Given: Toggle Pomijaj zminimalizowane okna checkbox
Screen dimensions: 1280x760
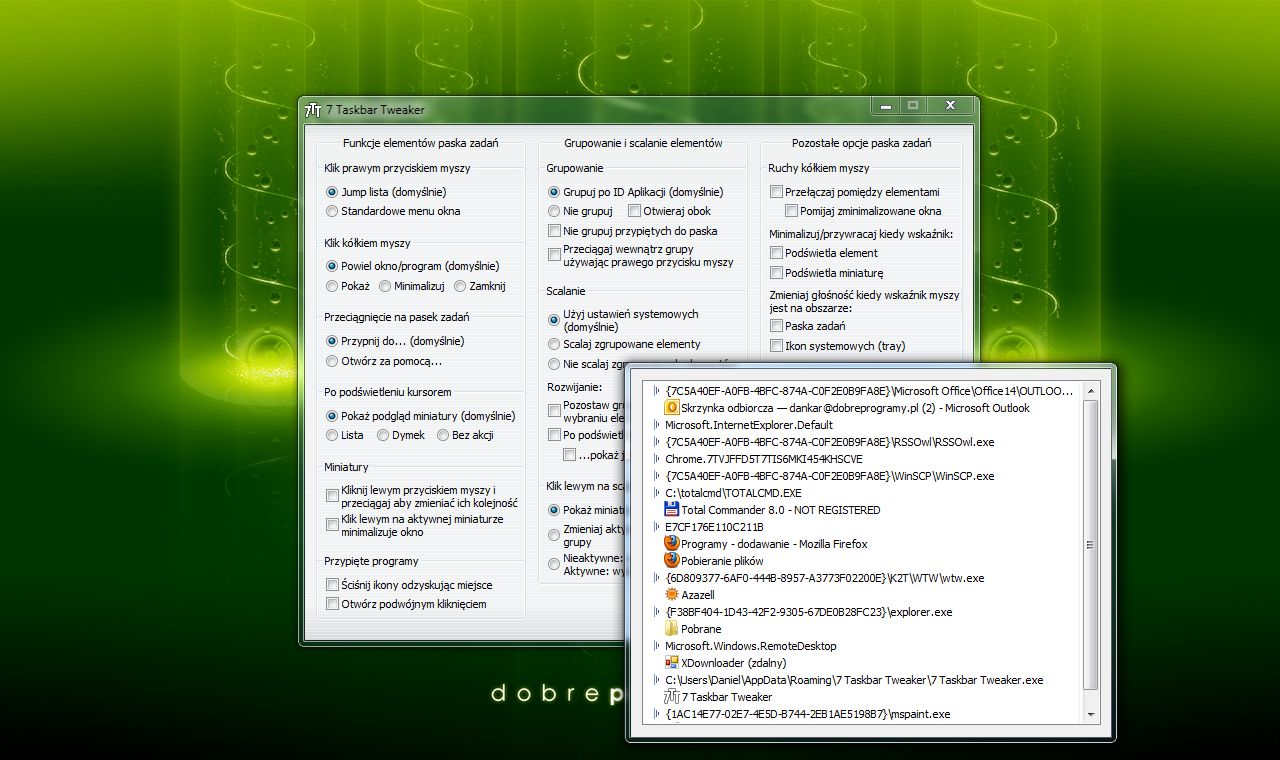Looking at the screenshot, I should coord(792,211).
